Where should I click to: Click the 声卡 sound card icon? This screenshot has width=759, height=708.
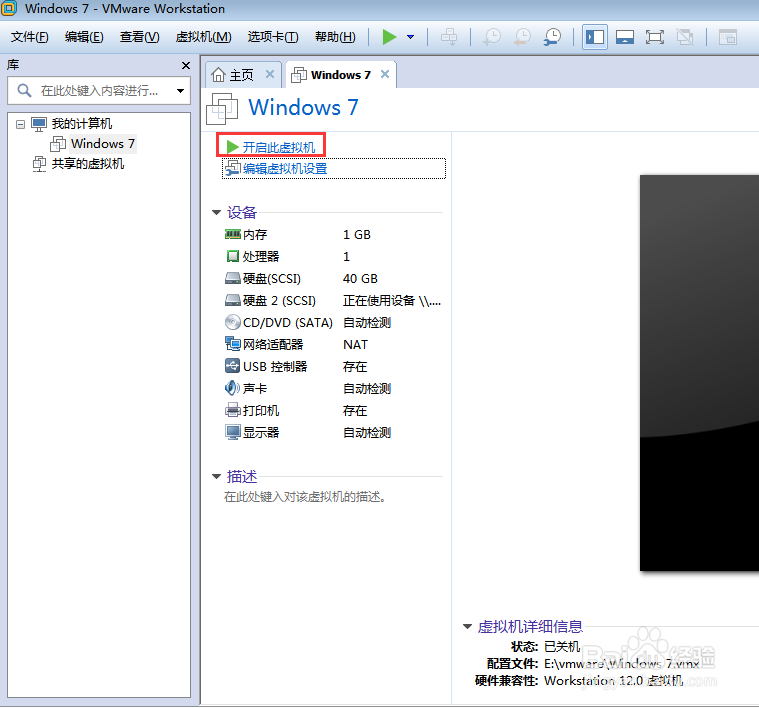click(232, 388)
